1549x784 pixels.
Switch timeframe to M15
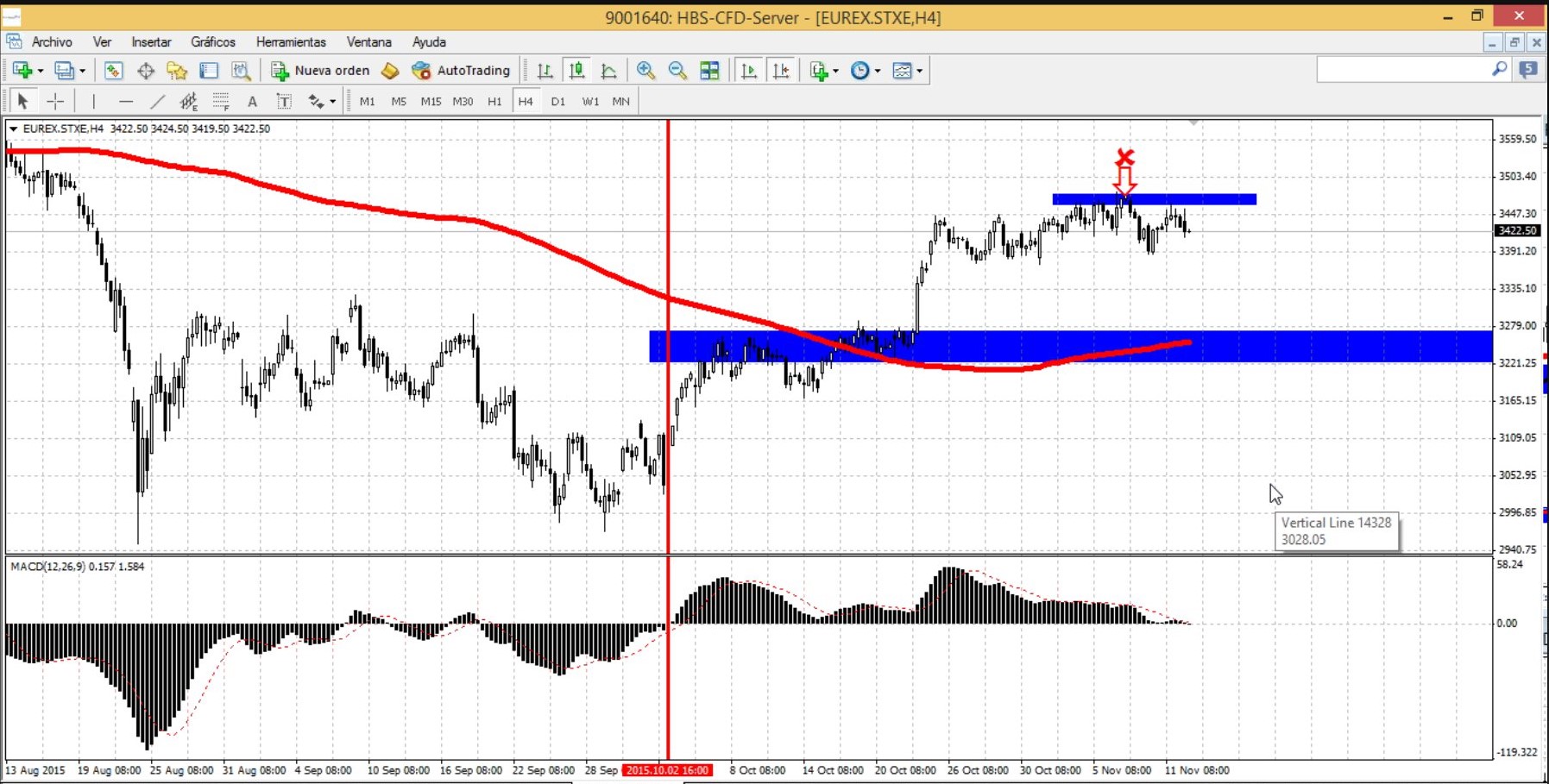[431, 102]
